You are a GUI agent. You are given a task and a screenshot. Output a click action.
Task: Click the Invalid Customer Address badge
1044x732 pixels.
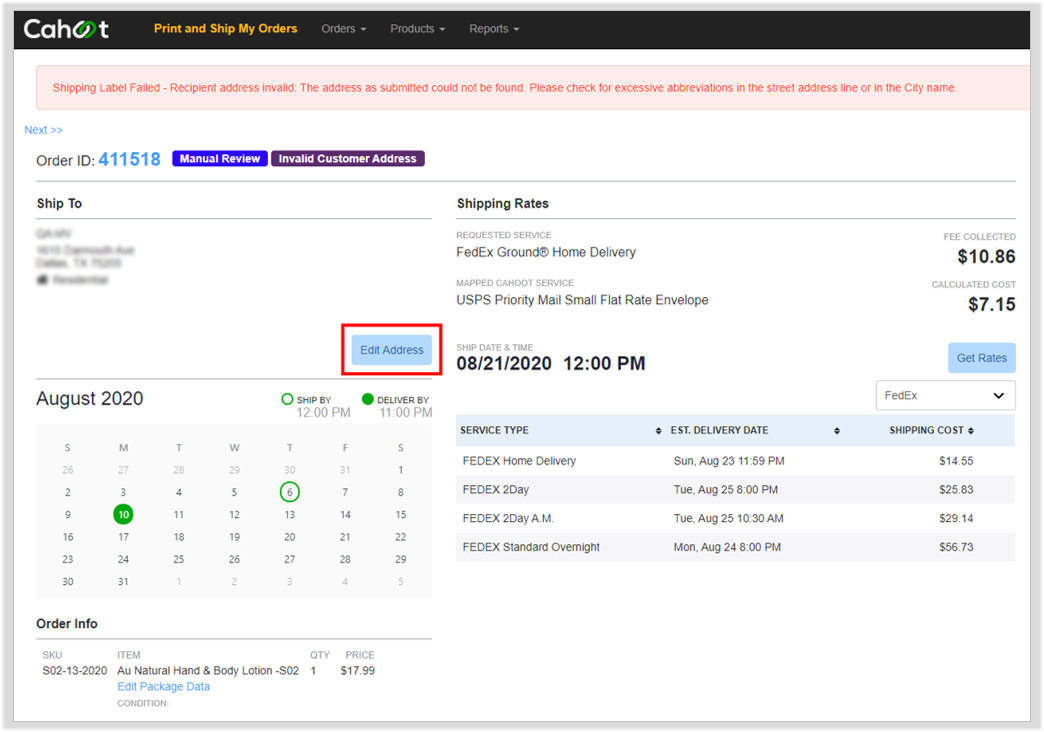(x=348, y=159)
